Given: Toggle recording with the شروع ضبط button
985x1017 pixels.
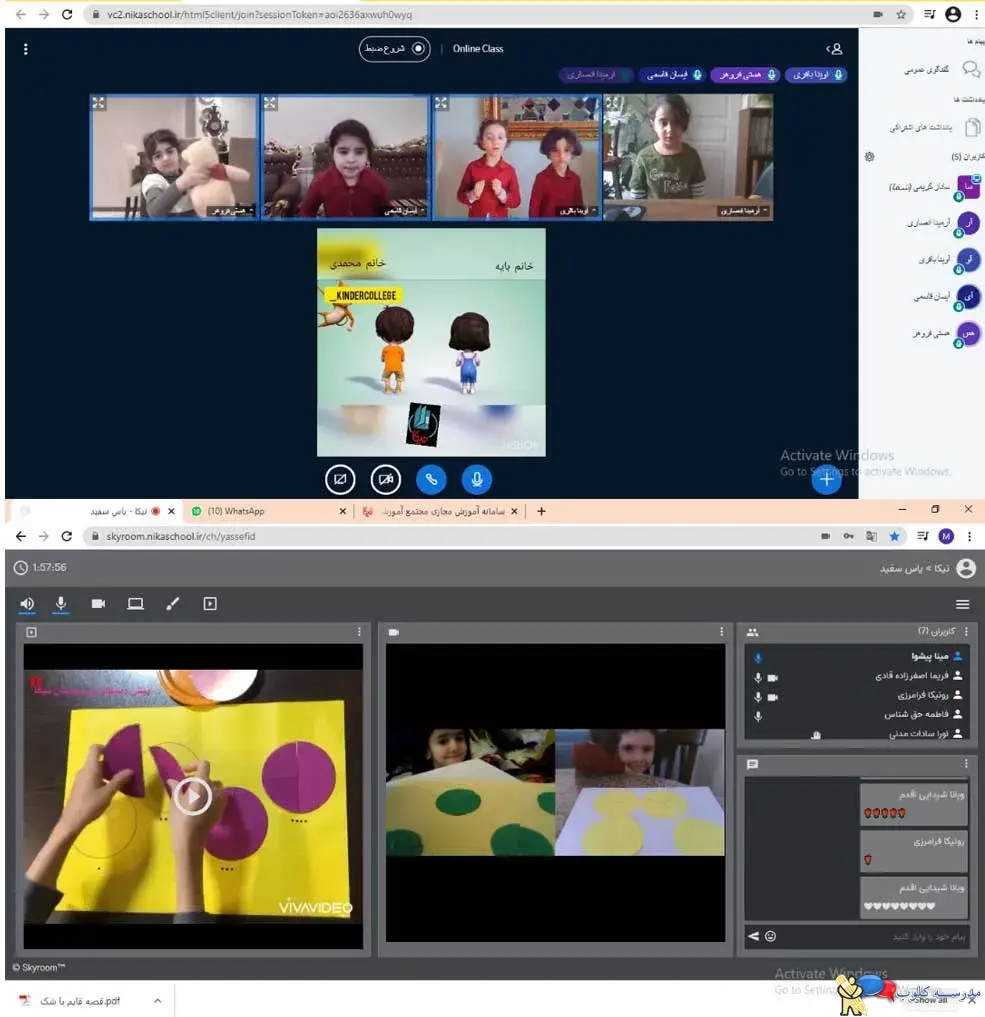Looking at the screenshot, I should 394,49.
